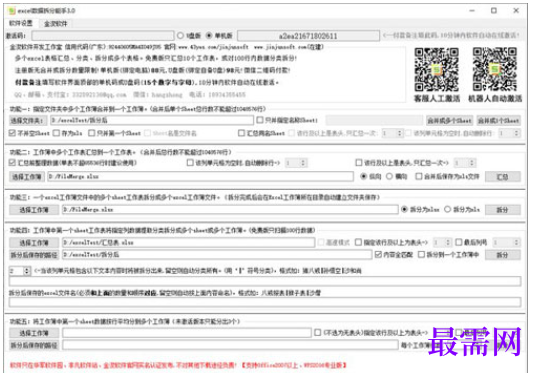This screenshot has height=373, width=540.
Task: Click 拆分后保存的路径 button in 功能五
Action: (34, 345)
